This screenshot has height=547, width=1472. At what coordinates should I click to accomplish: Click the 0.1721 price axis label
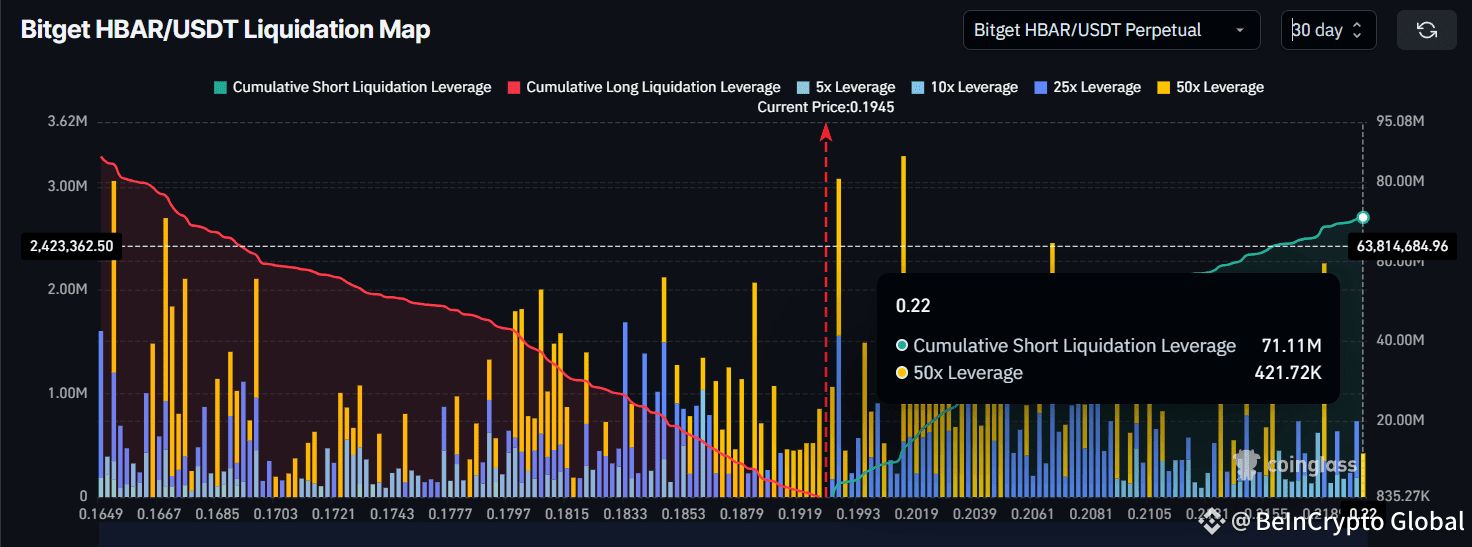click(335, 514)
